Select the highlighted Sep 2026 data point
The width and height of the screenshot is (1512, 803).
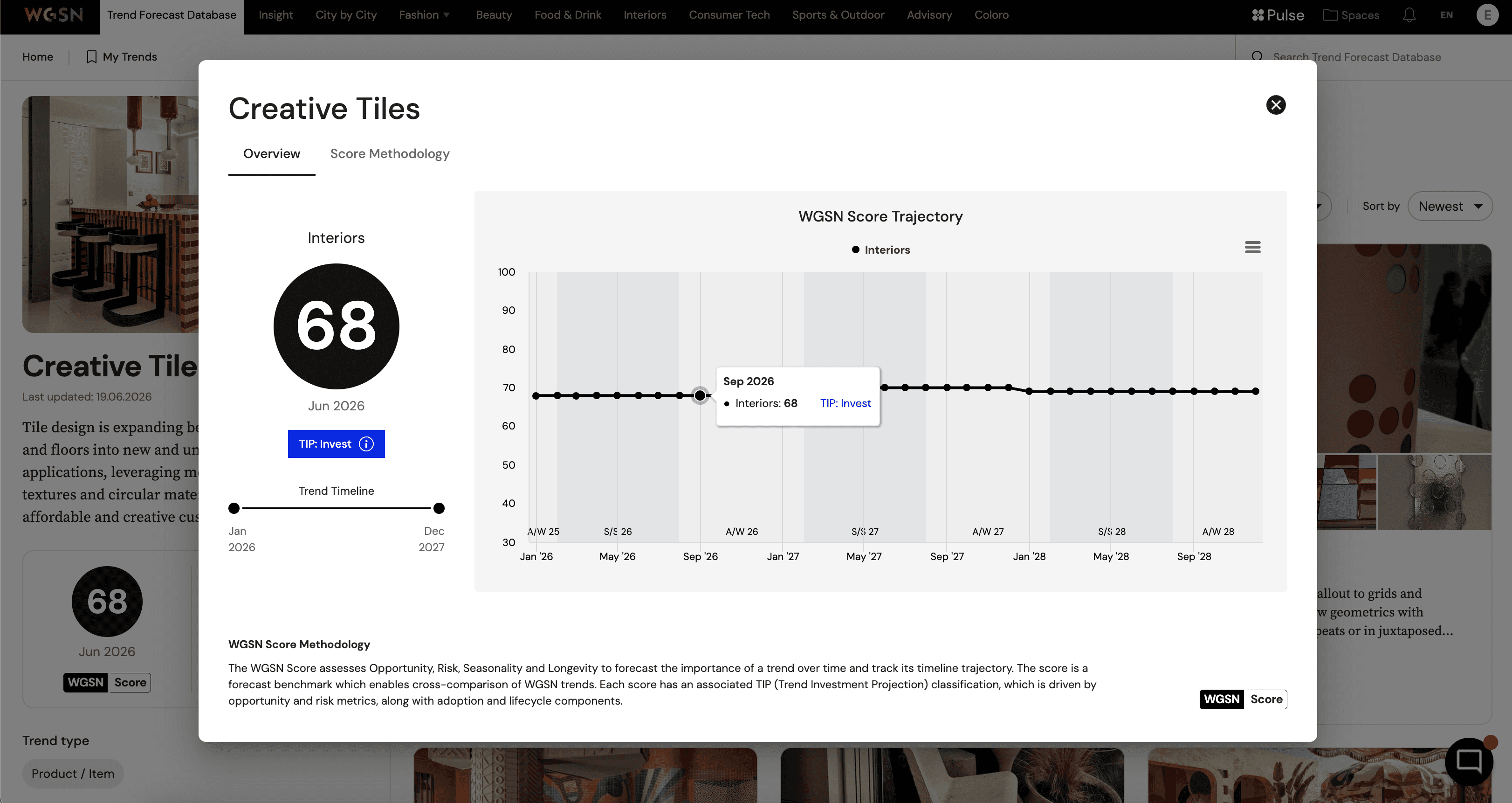tap(700, 395)
